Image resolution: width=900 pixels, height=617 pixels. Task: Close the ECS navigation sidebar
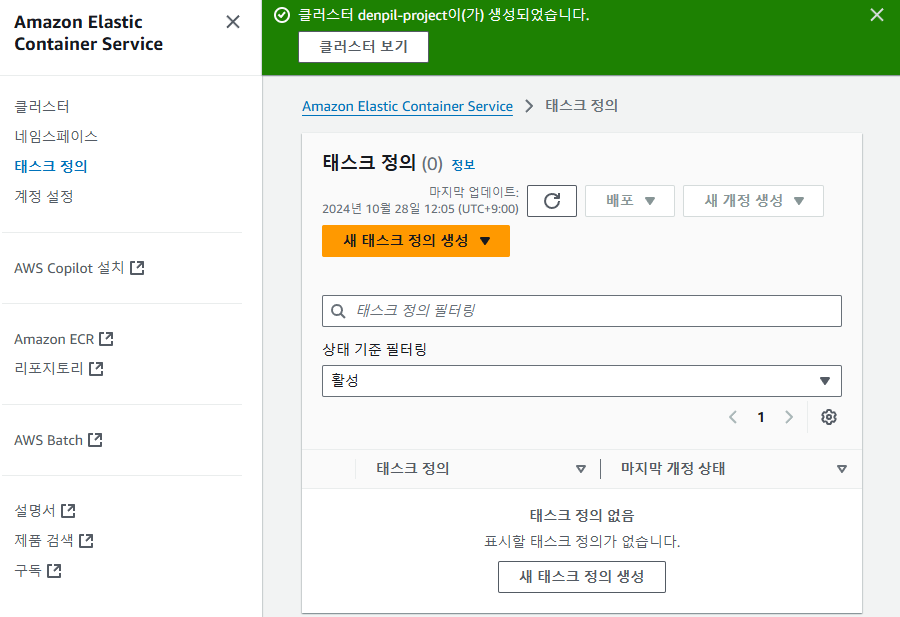(x=232, y=22)
